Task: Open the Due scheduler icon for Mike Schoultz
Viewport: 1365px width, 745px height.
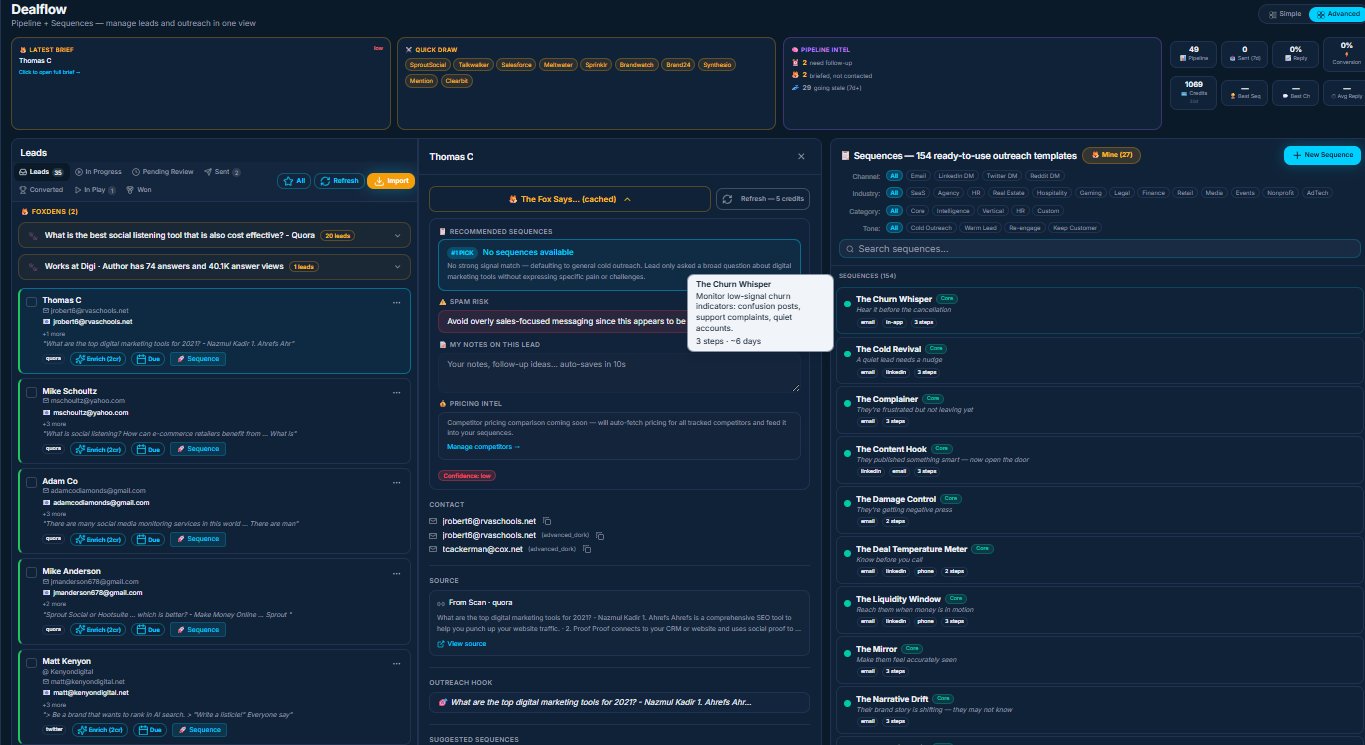Action: tap(150, 449)
